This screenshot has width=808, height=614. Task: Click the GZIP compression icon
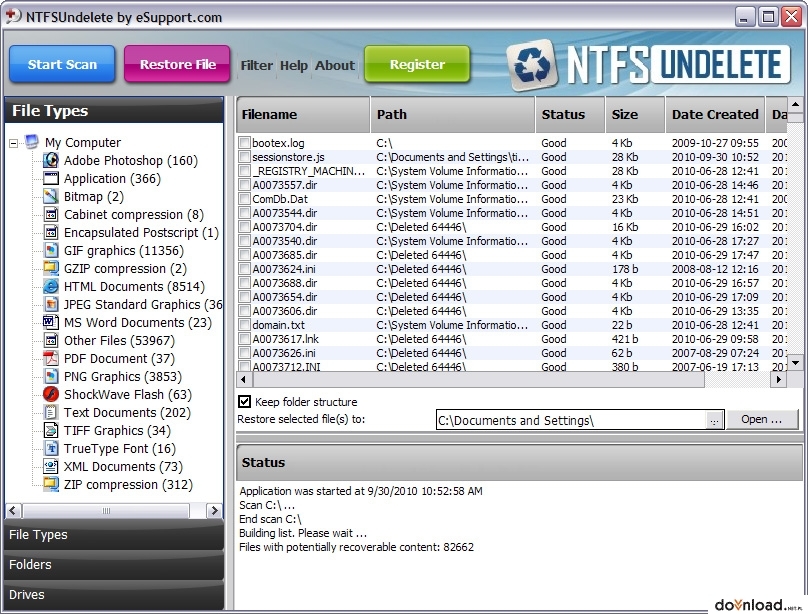tap(50, 268)
